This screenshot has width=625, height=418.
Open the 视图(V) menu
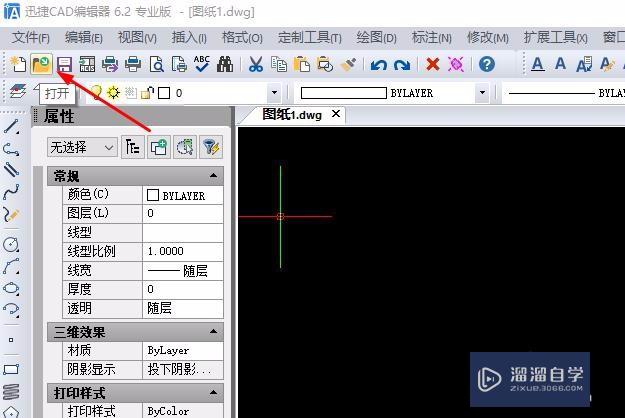[137, 37]
